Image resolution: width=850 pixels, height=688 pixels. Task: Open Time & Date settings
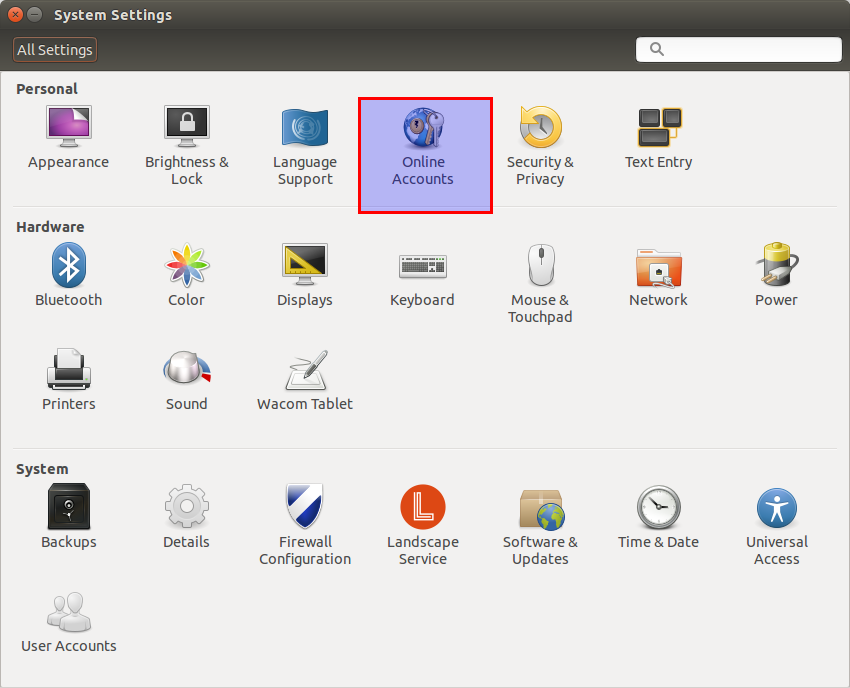[x=659, y=517]
